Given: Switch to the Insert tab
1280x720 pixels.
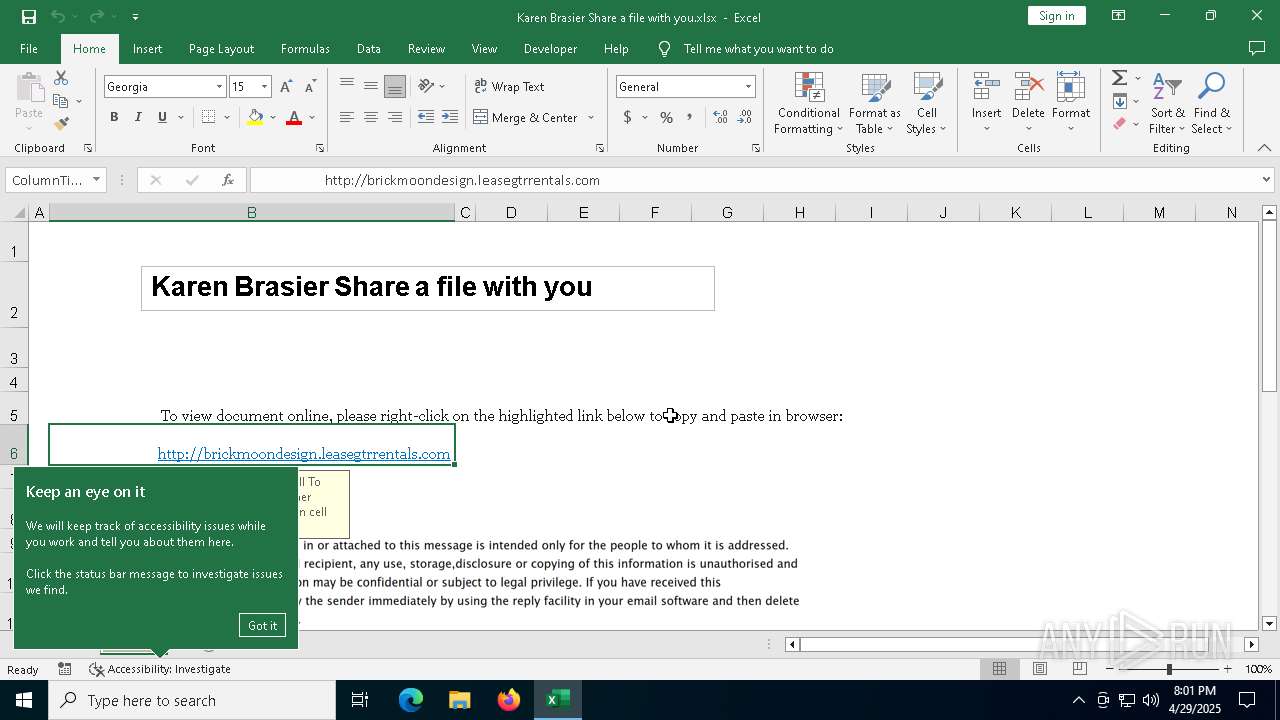Looking at the screenshot, I should point(147,49).
